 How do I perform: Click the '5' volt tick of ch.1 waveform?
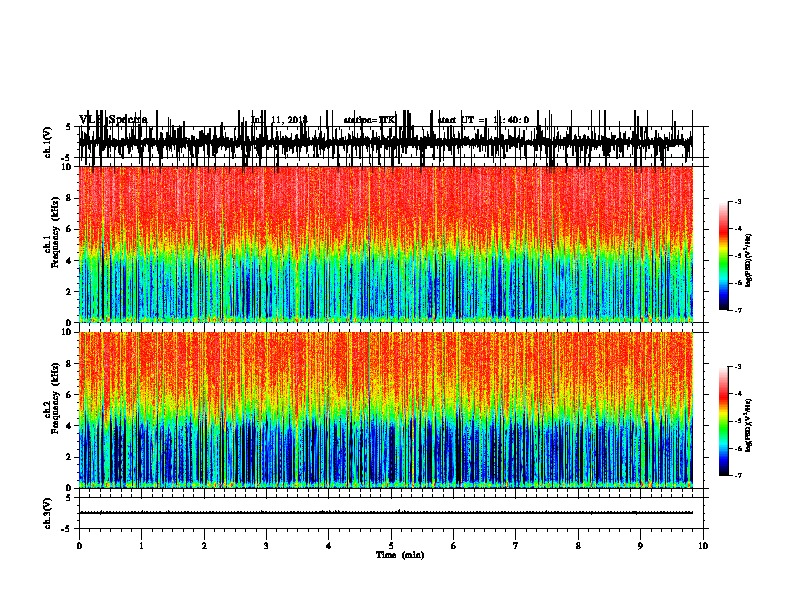[69, 127]
